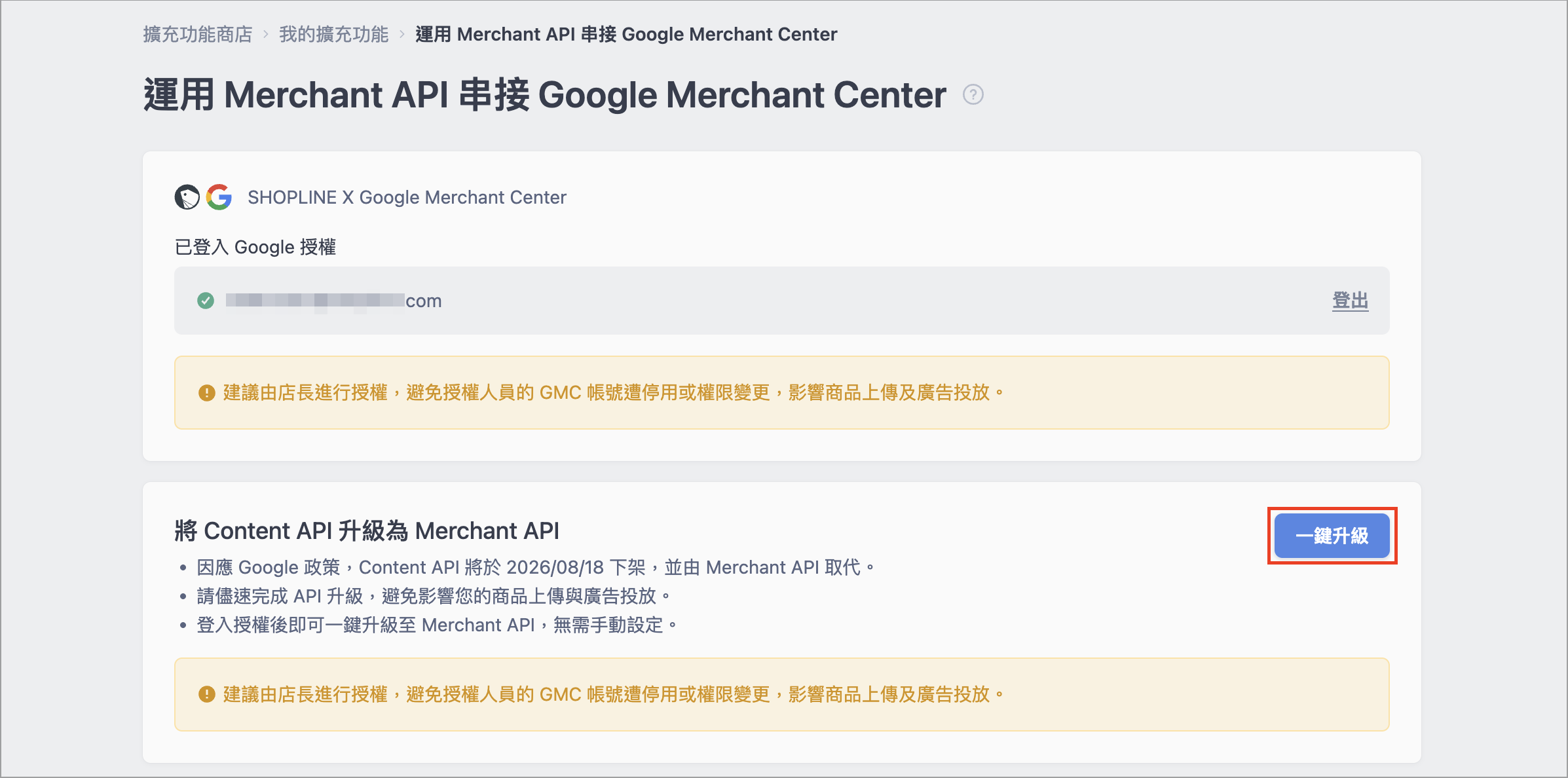Click 將 Content API 升級為 Merchant API heading

point(367,530)
